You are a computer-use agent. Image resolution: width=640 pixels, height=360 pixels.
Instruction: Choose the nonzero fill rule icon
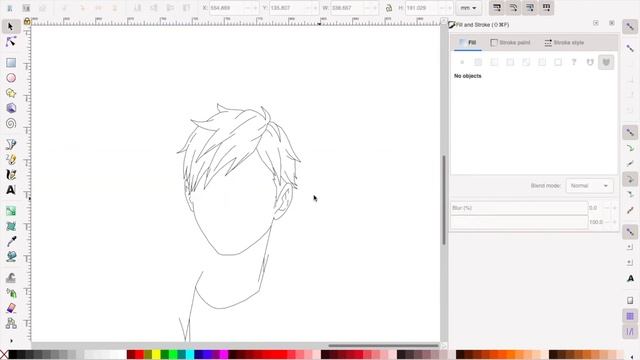coord(606,62)
